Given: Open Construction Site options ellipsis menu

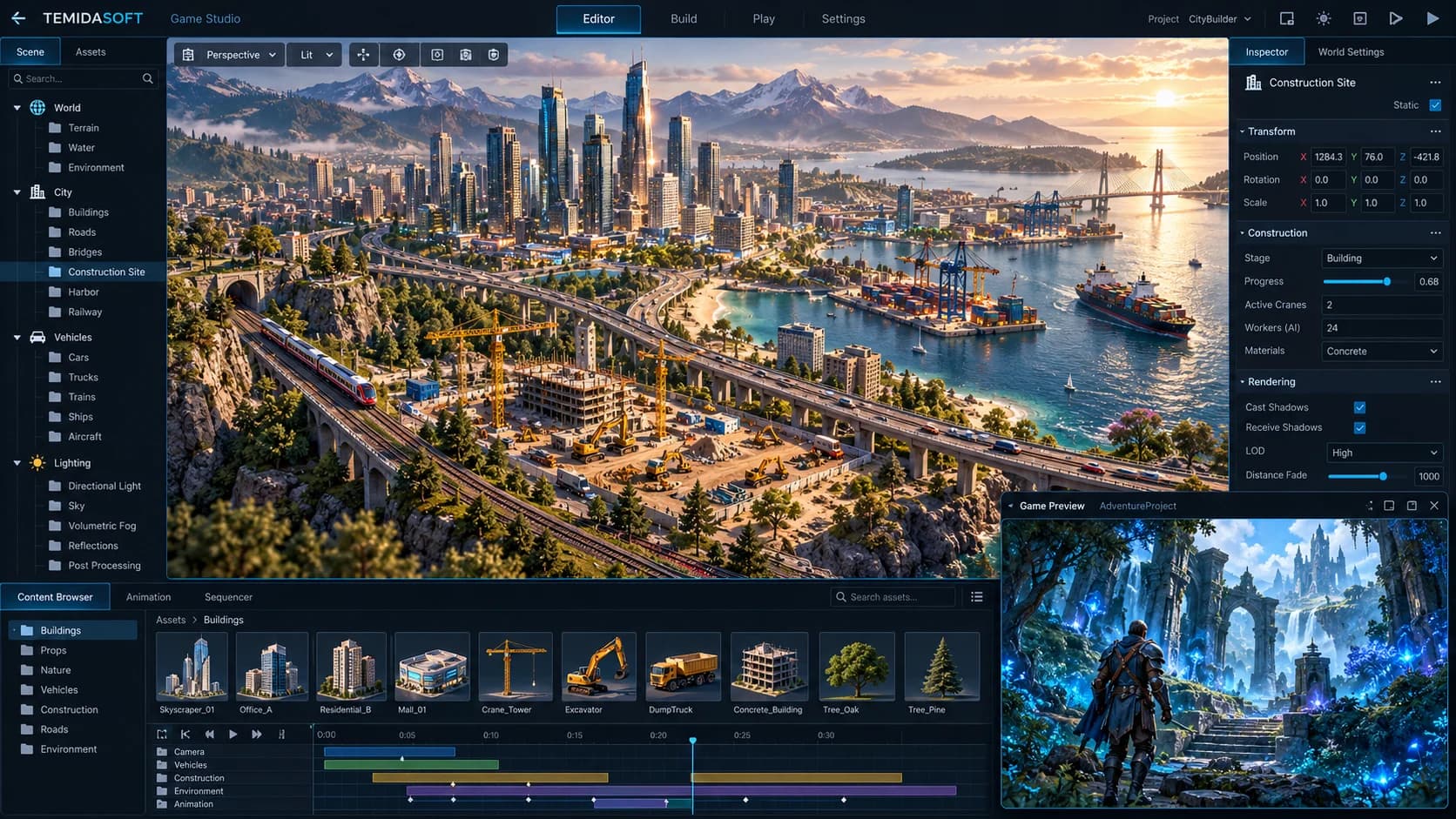Looking at the screenshot, I should coord(1435,83).
